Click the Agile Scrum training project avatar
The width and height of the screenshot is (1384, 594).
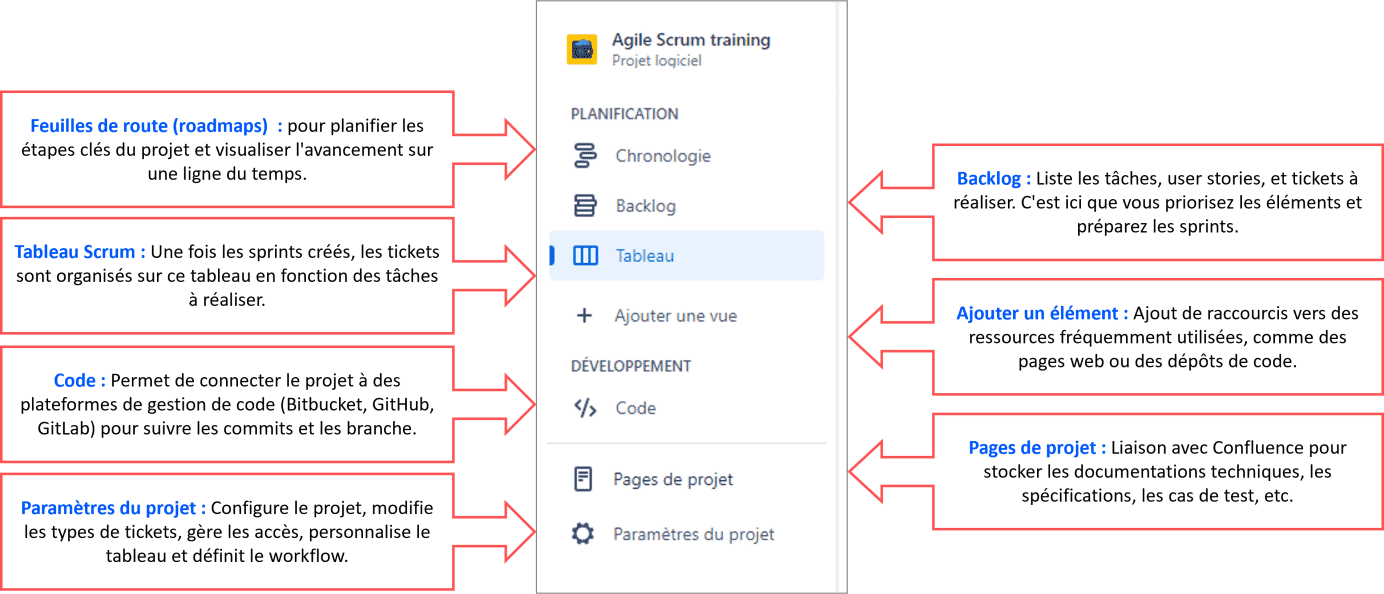pos(582,49)
